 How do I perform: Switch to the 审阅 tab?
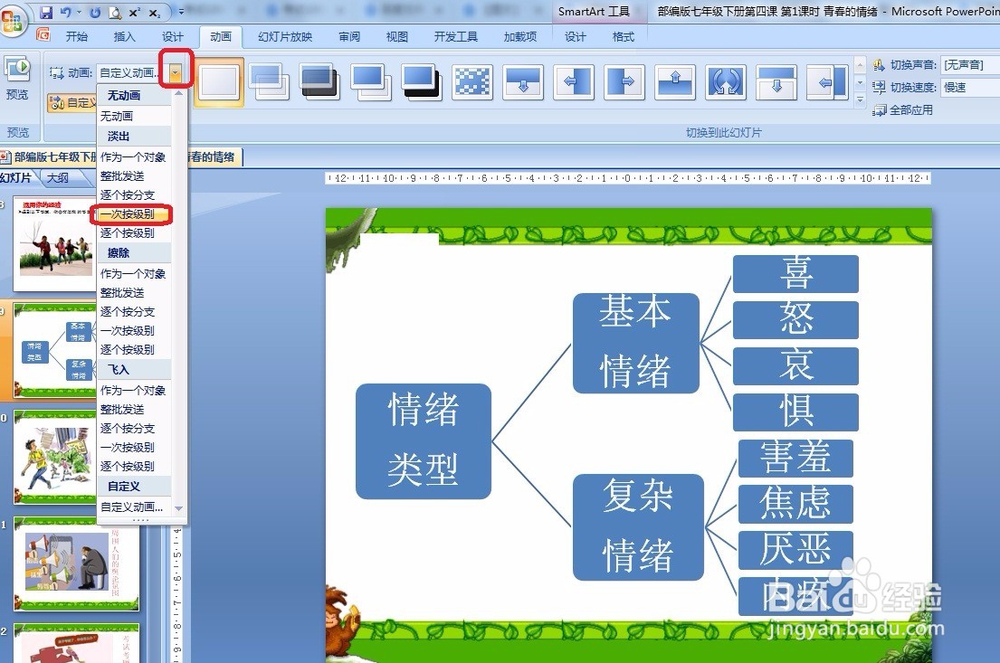tap(349, 37)
